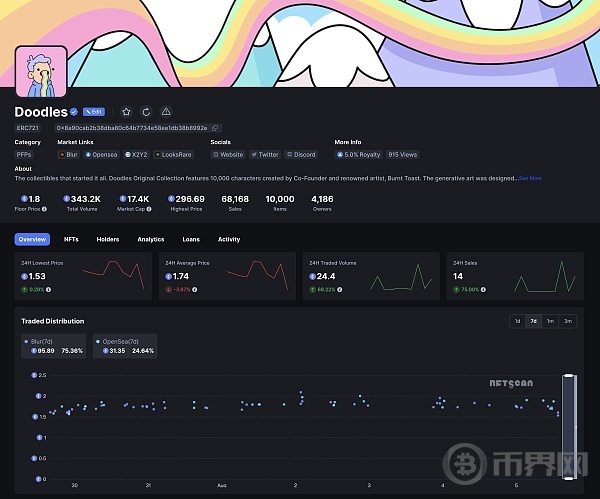The image size is (600, 499).
Task: Select the 1d time range
Action: [517, 321]
